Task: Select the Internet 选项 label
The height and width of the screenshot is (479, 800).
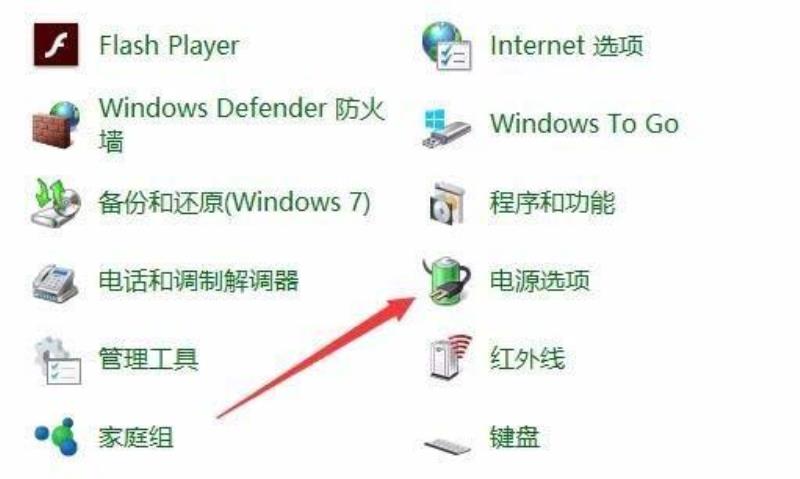Action: coord(566,46)
